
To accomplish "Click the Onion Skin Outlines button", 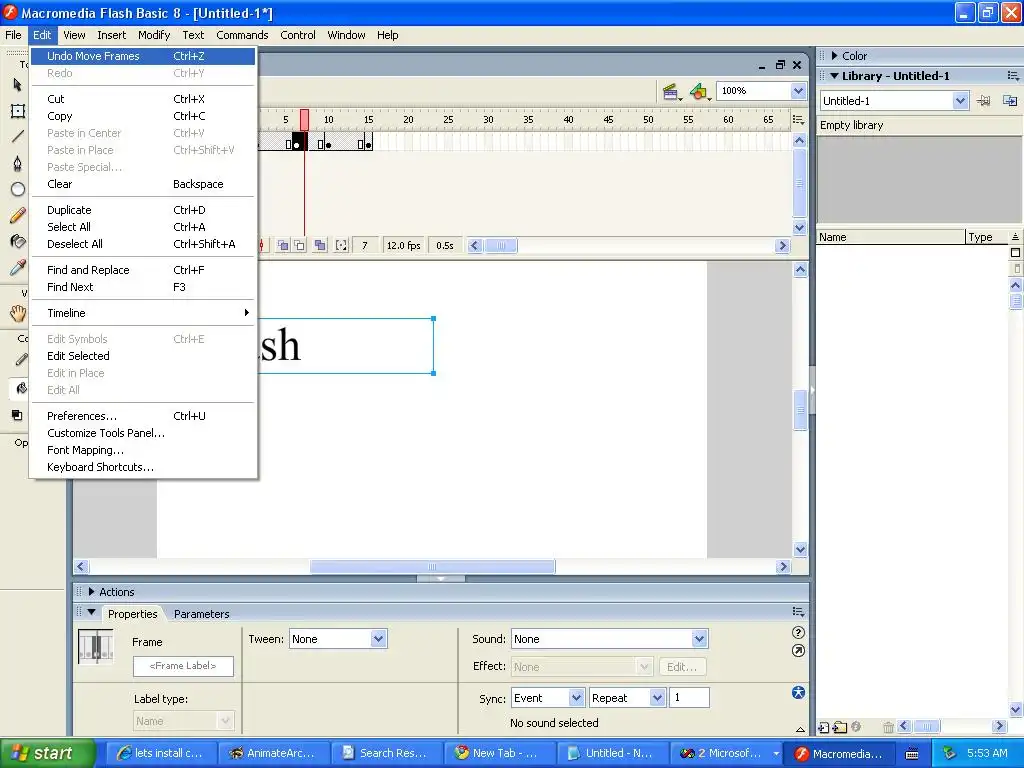I will point(300,246).
